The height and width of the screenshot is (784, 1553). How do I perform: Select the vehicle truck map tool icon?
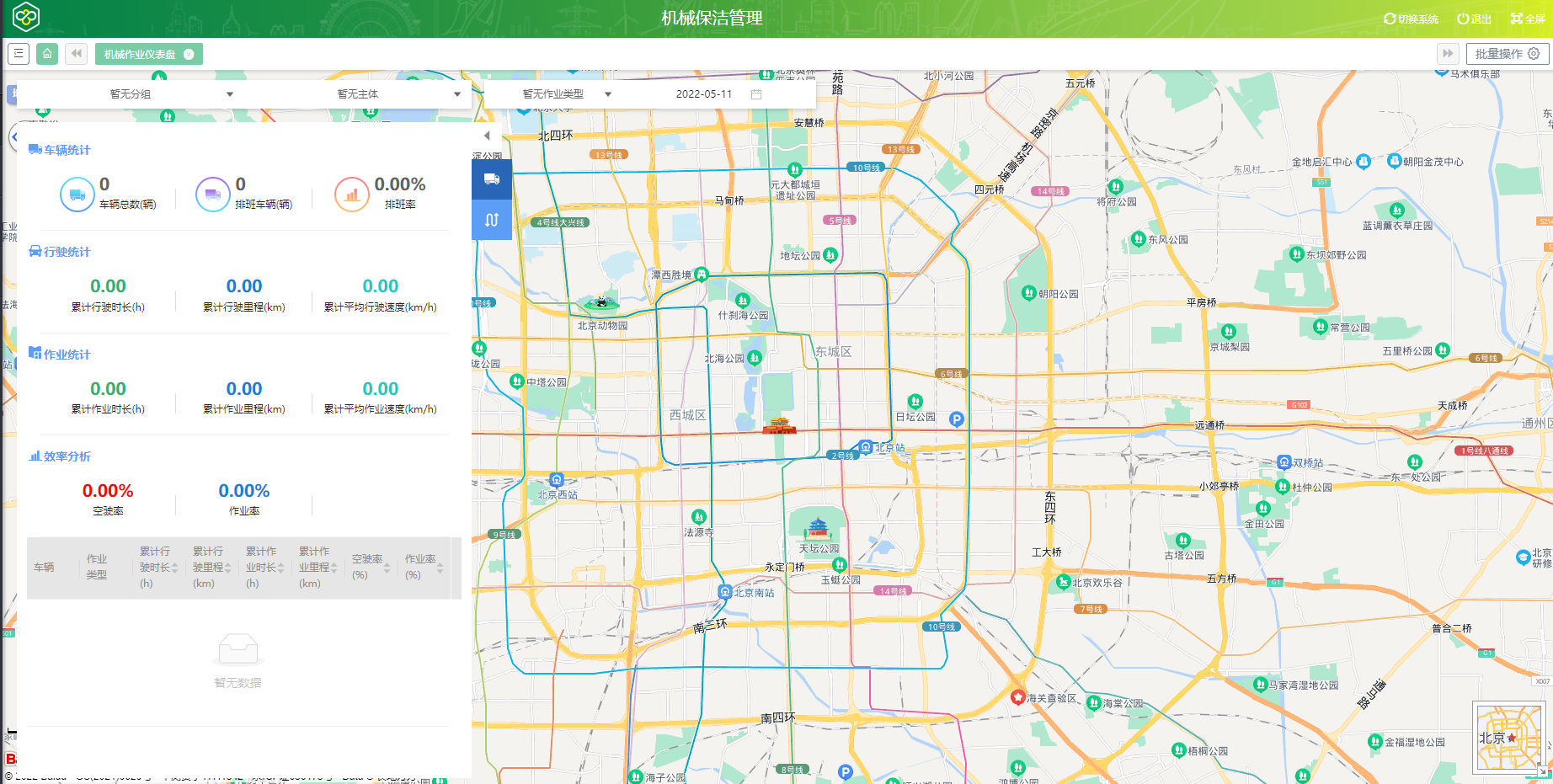tap(492, 179)
